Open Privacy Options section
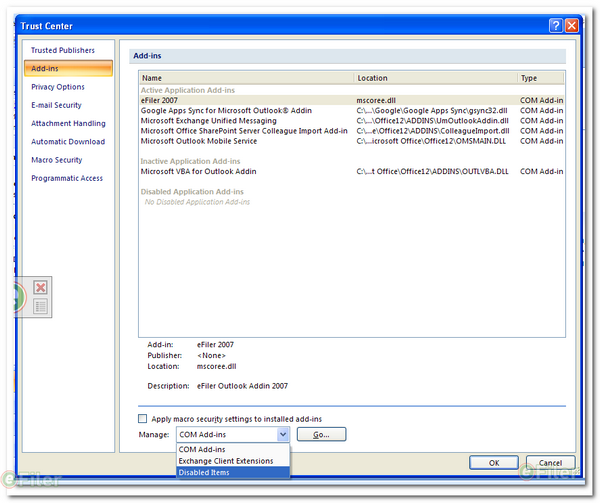The width and height of the screenshot is (600, 503). pos(58,87)
